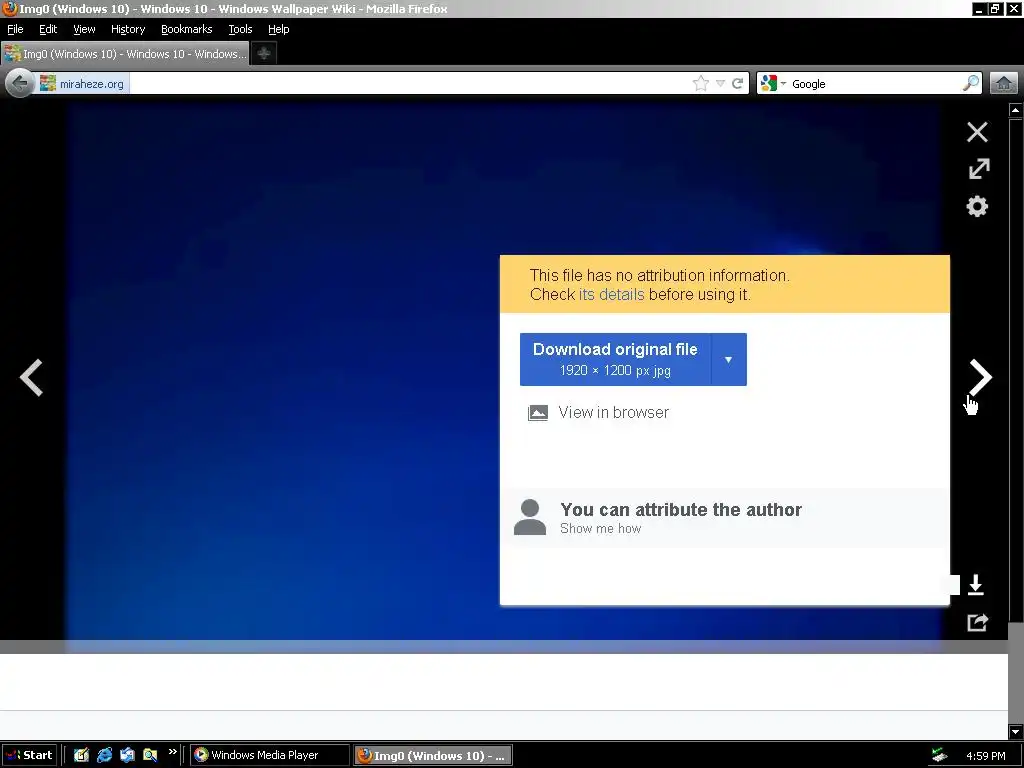Open the "its details" link
1024x768 pixels.
(x=611, y=295)
